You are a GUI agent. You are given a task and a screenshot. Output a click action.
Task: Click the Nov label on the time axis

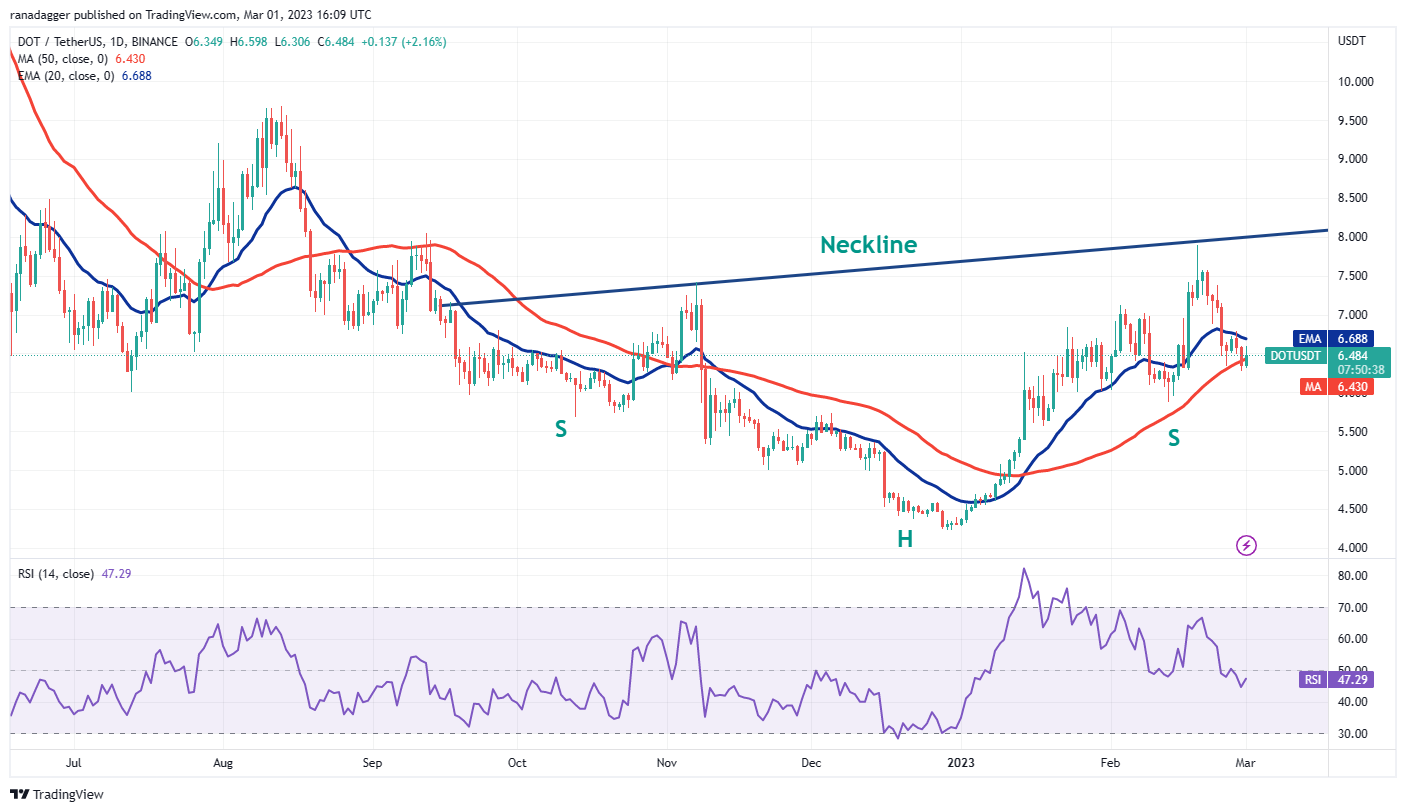[667, 762]
